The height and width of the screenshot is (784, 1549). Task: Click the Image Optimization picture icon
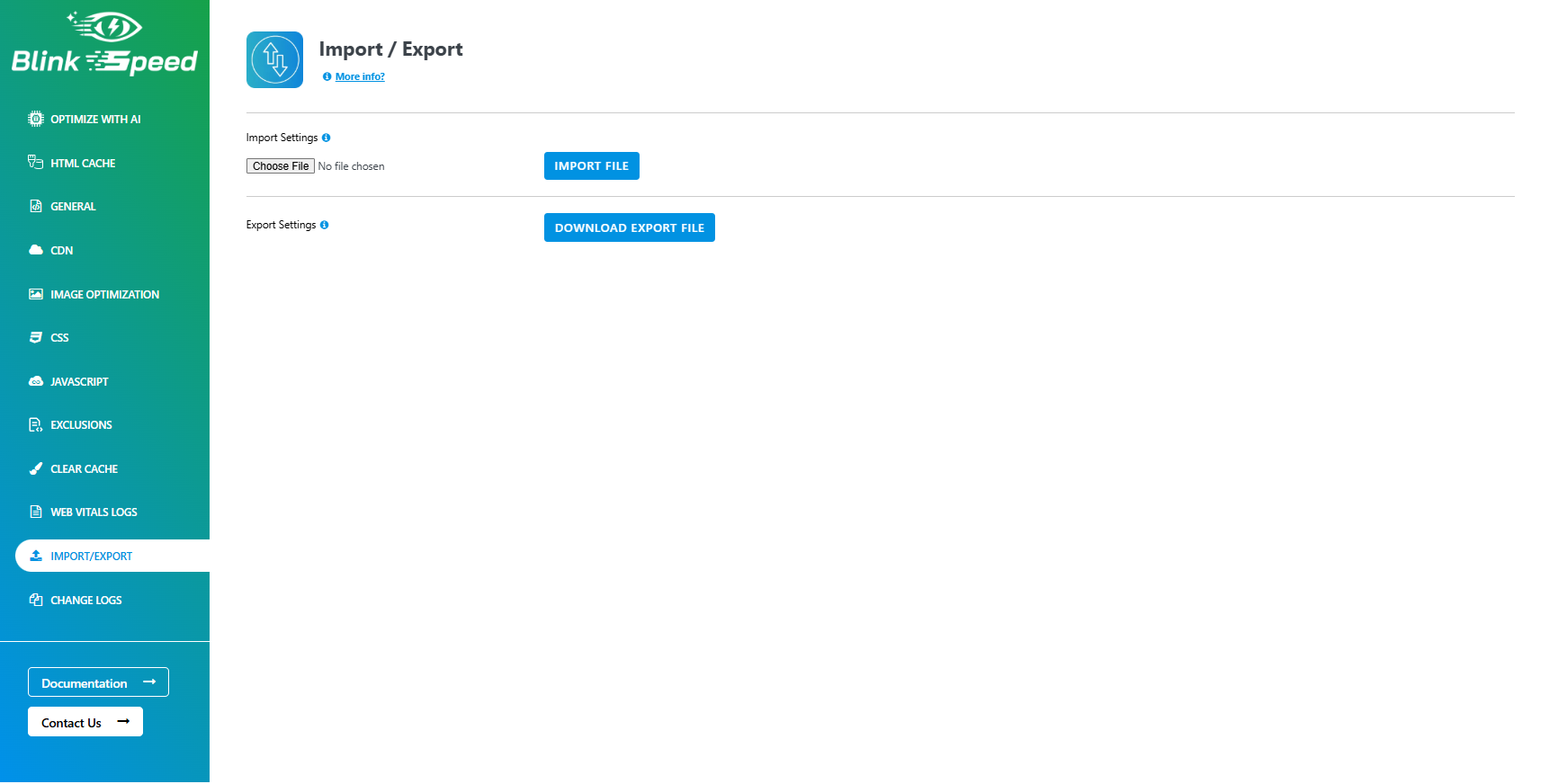36,294
